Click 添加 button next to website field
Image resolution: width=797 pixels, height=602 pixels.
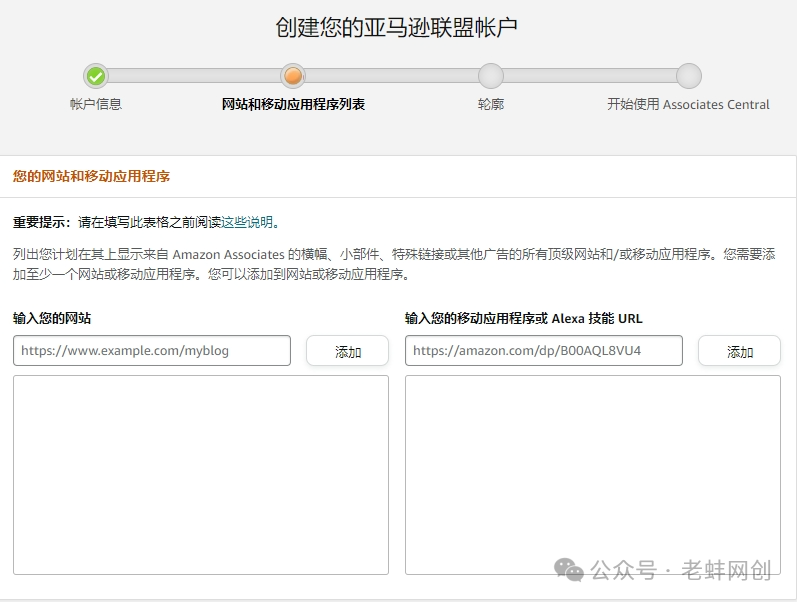[348, 350]
